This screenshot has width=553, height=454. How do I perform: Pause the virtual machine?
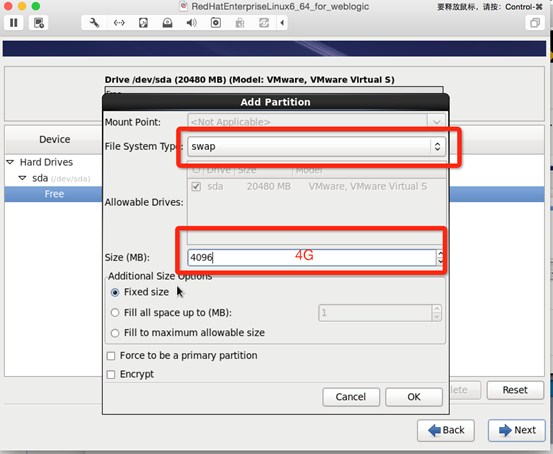click(13, 23)
